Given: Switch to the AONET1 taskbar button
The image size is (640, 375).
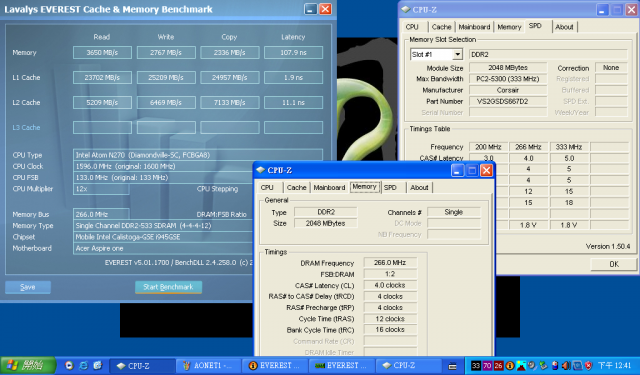Looking at the screenshot, I should tap(209, 366).
